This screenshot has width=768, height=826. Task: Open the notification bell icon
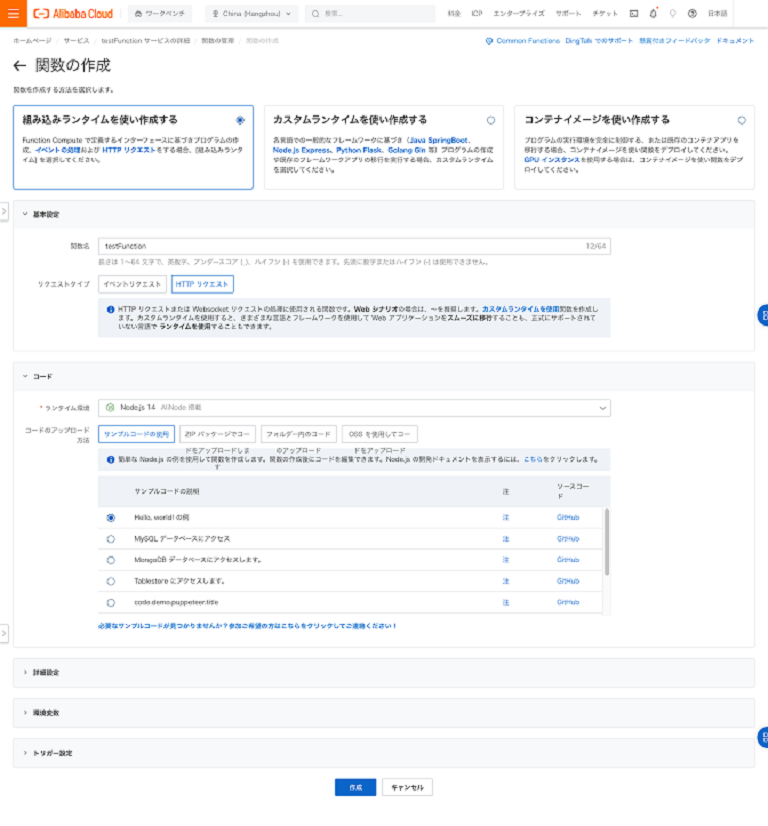click(653, 14)
